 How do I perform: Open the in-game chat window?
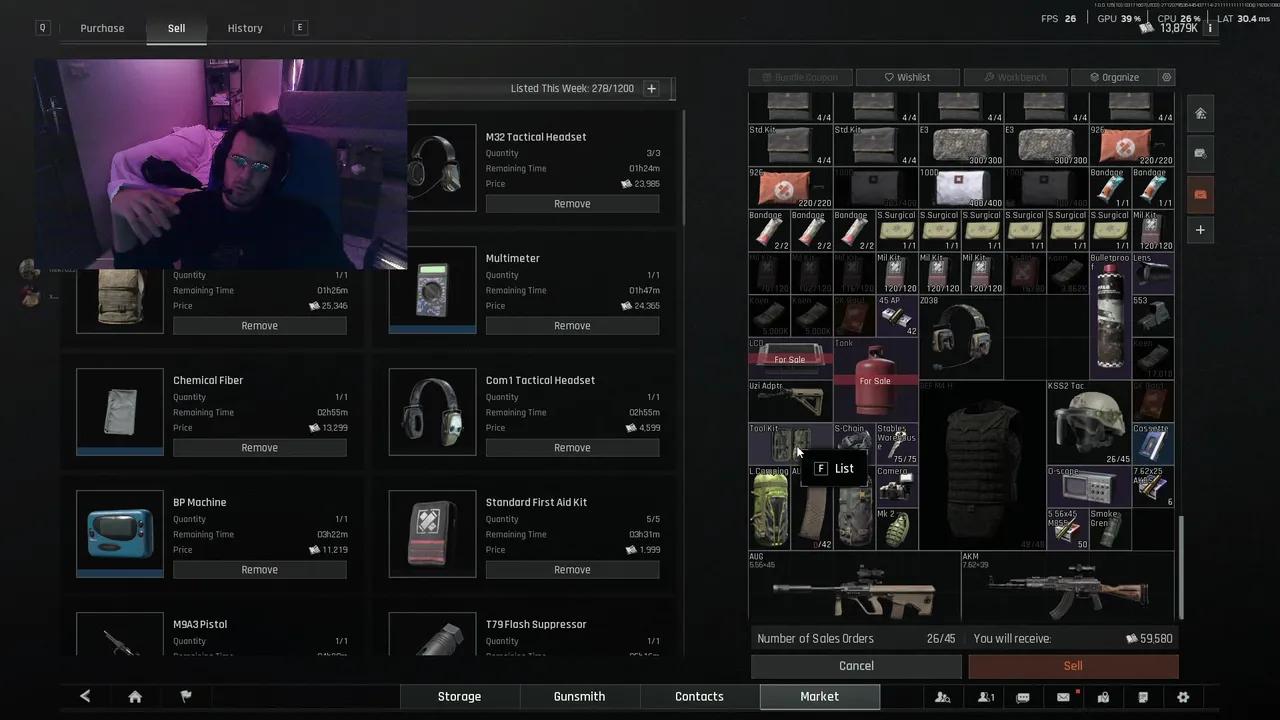[1023, 697]
